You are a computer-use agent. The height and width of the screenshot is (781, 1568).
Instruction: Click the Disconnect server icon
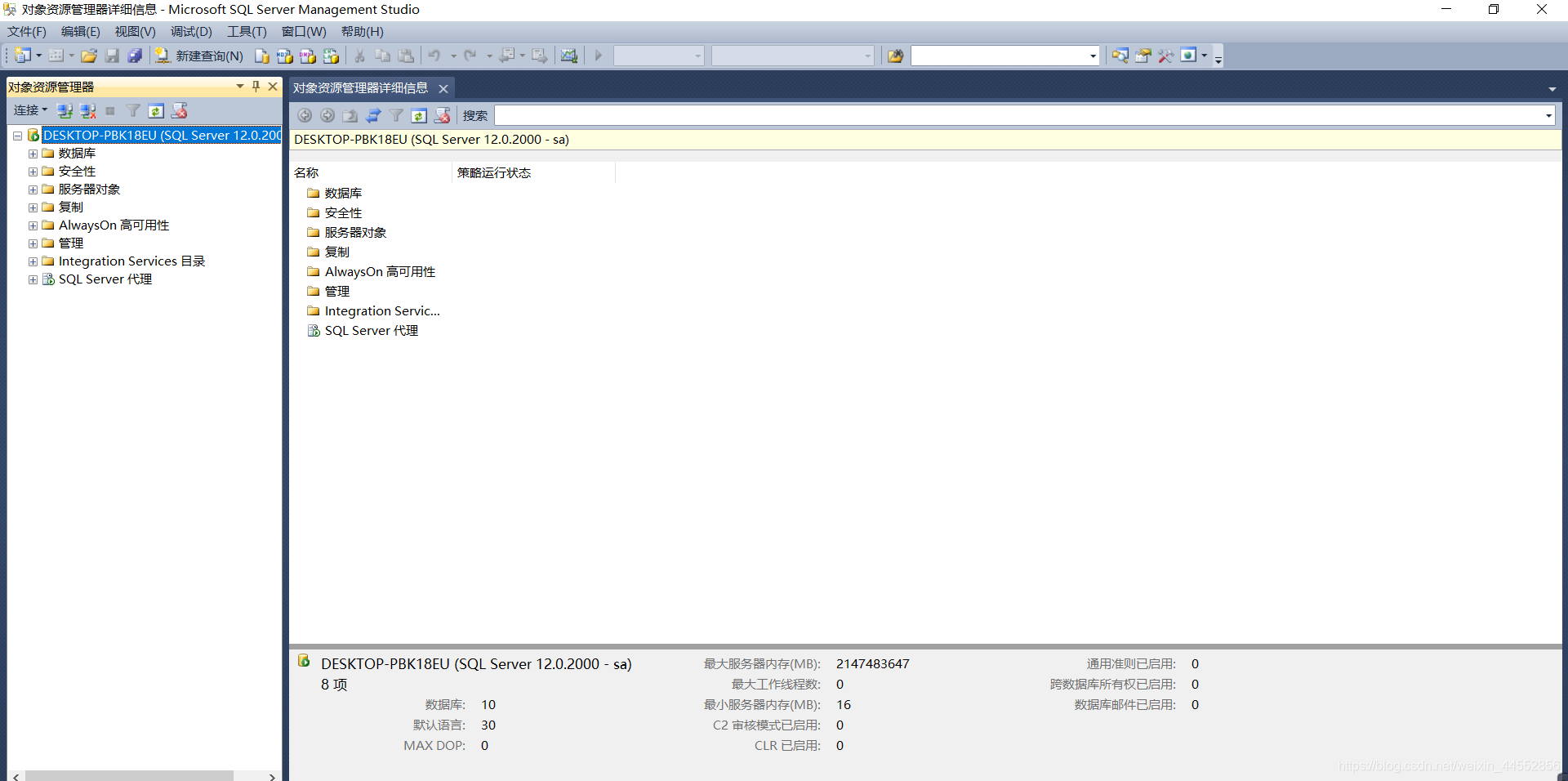click(88, 110)
